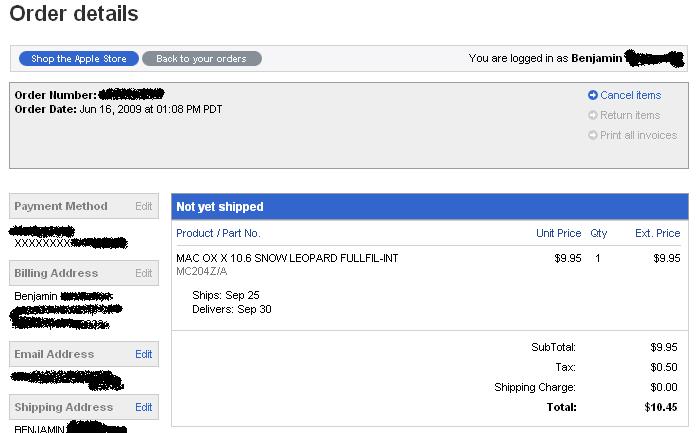Edit the Email Address

[144, 354]
